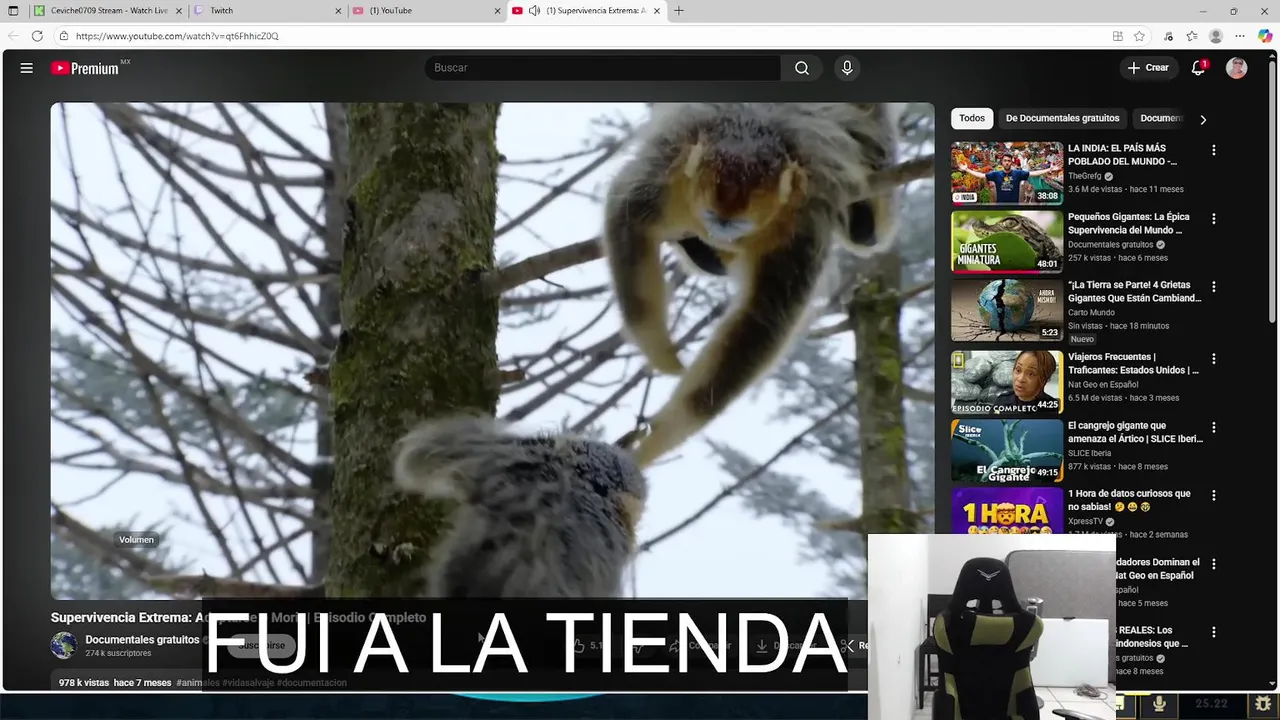Open options for 1 Hora de datos curiosos
The height and width of the screenshot is (720, 1280).
pos(1214,495)
